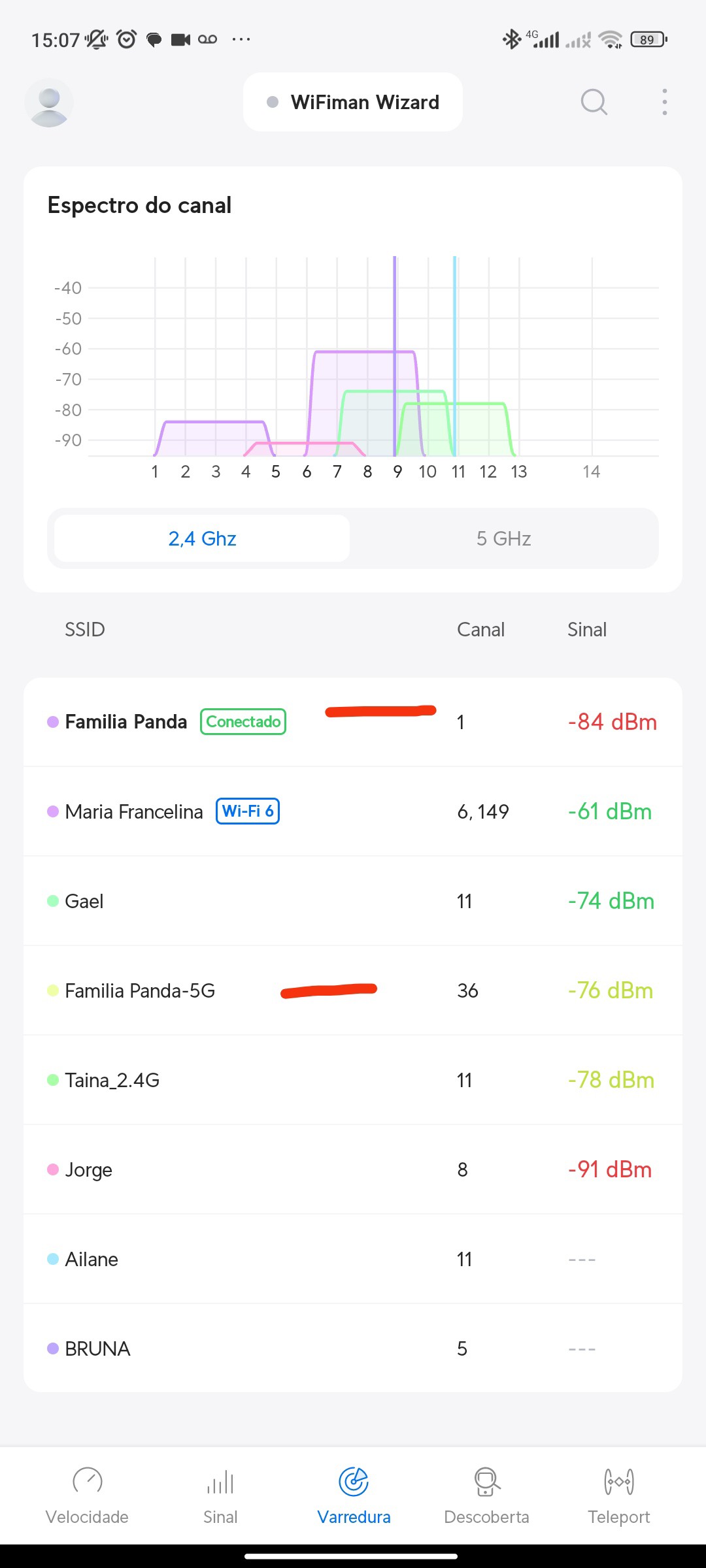
Task: Sort networks by Sinal column
Action: [586, 629]
